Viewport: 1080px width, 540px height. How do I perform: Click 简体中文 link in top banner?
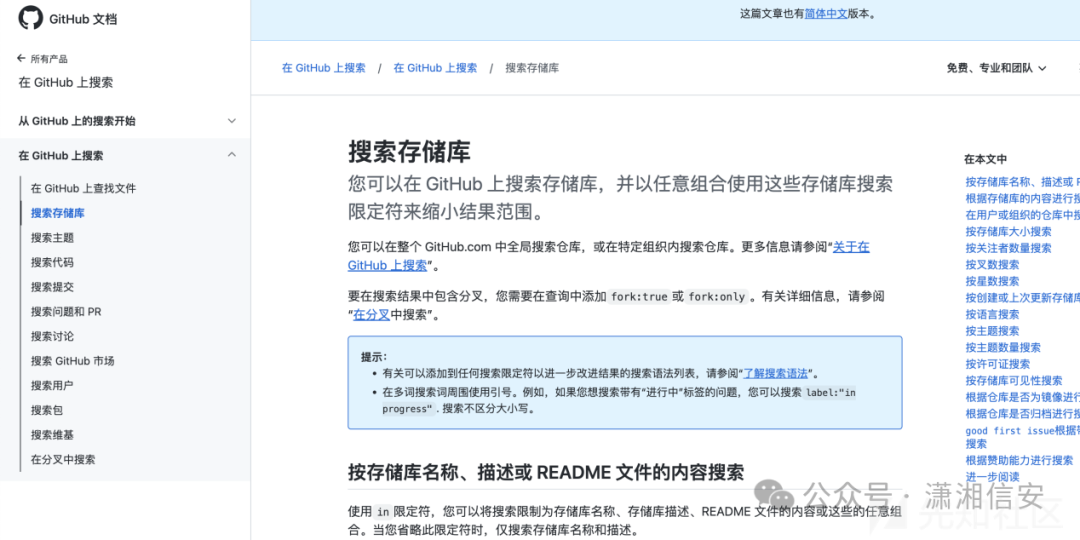826,13
